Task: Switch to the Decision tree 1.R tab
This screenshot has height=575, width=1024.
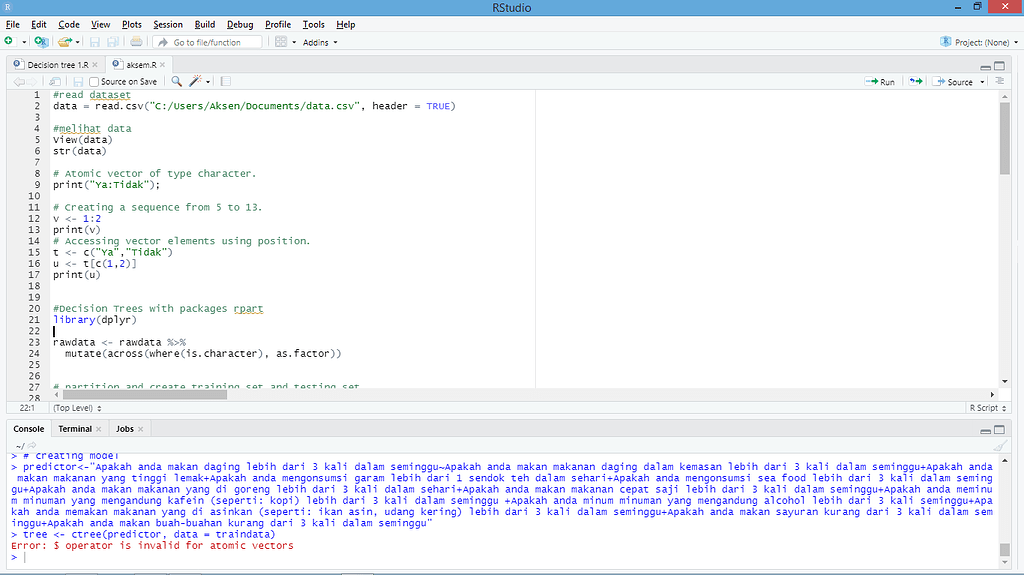Action: pyautogui.click(x=57, y=65)
